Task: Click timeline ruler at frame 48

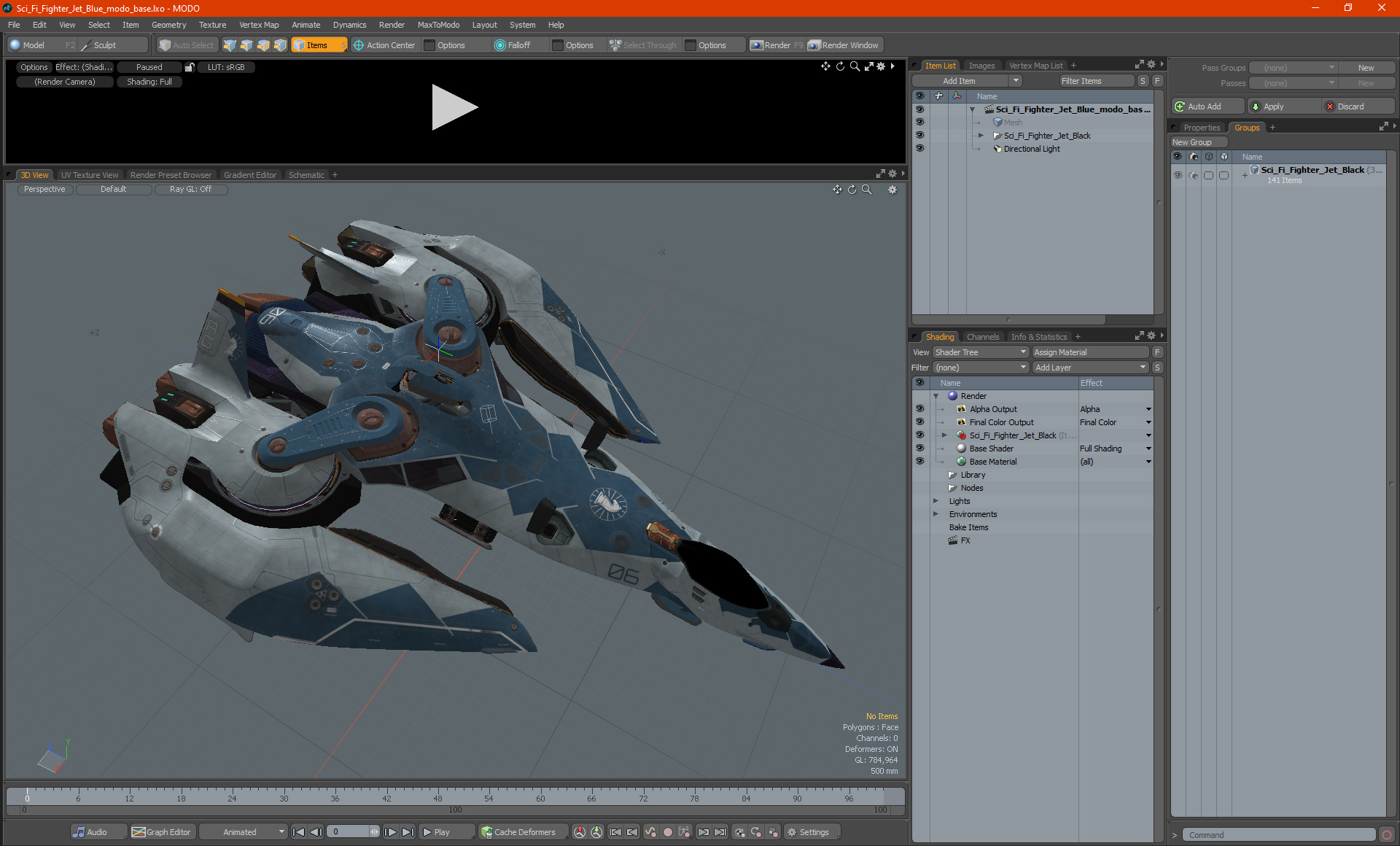Action: (437, 795)
